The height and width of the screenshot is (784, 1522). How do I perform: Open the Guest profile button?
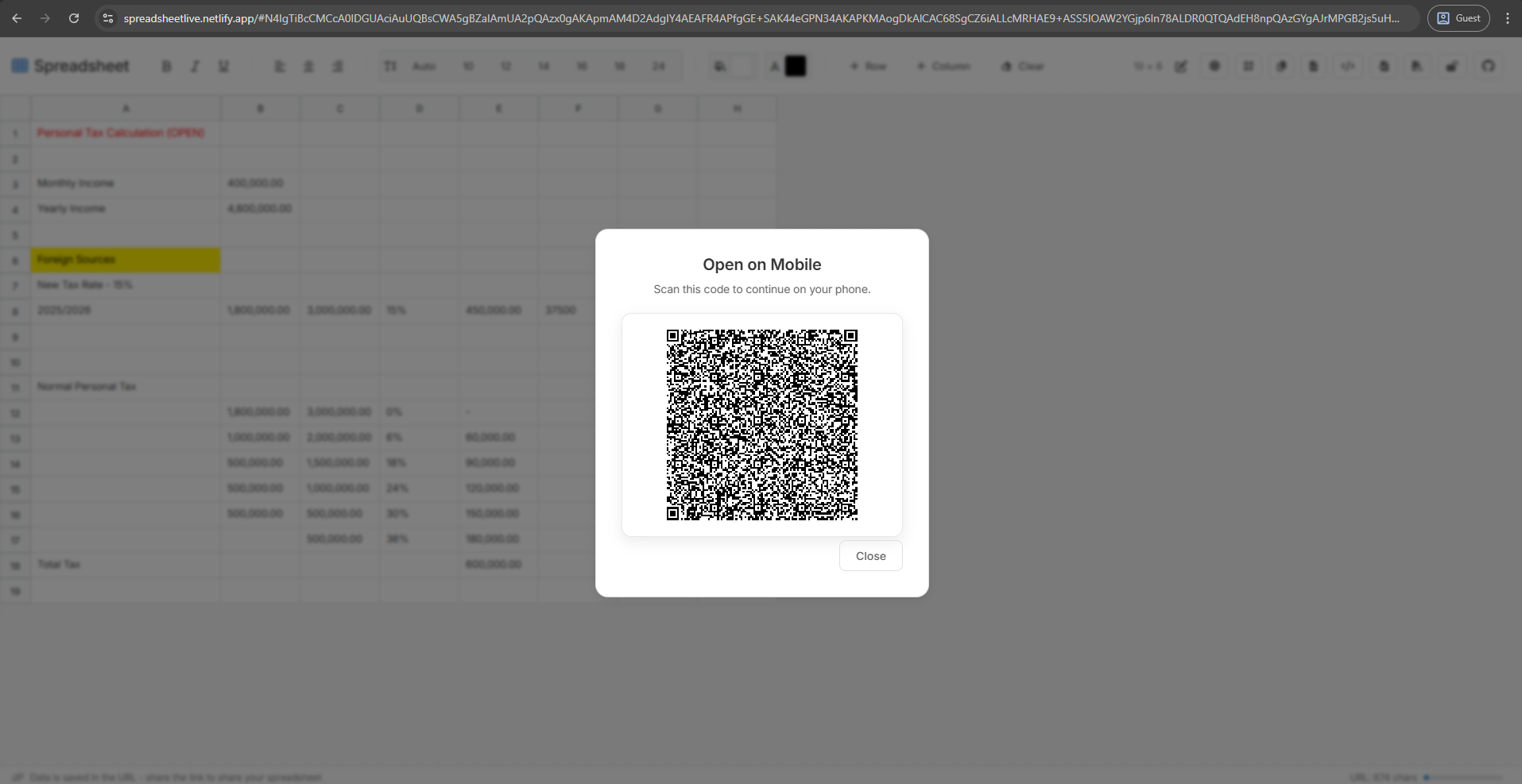tap(1458, 18)
